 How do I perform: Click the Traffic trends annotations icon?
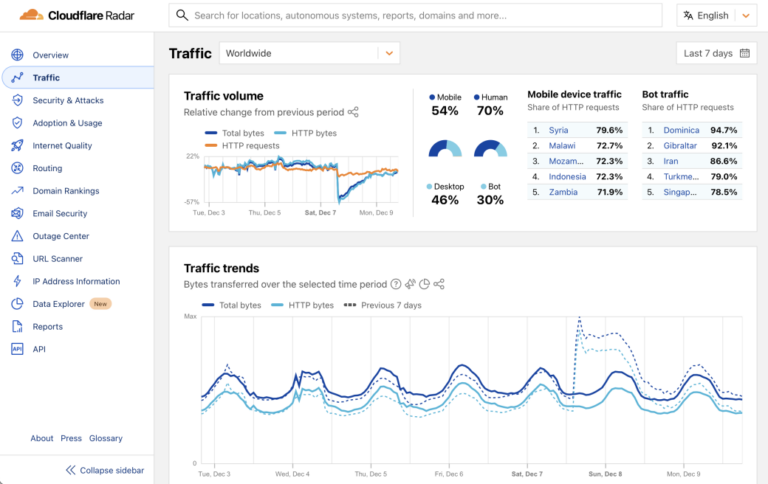click(x=410, y=284)
